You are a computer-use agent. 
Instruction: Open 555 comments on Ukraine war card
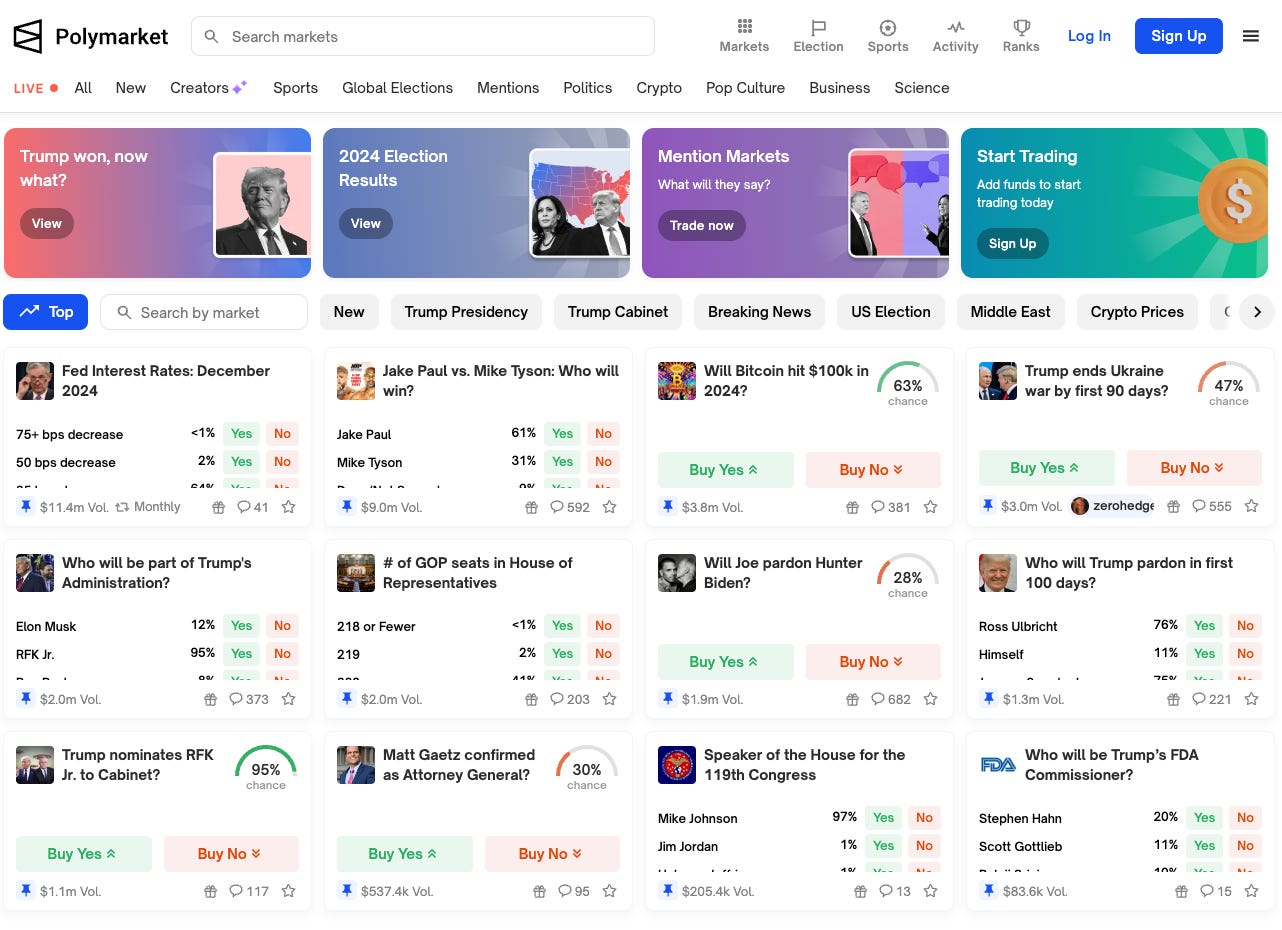[1212, 506]
